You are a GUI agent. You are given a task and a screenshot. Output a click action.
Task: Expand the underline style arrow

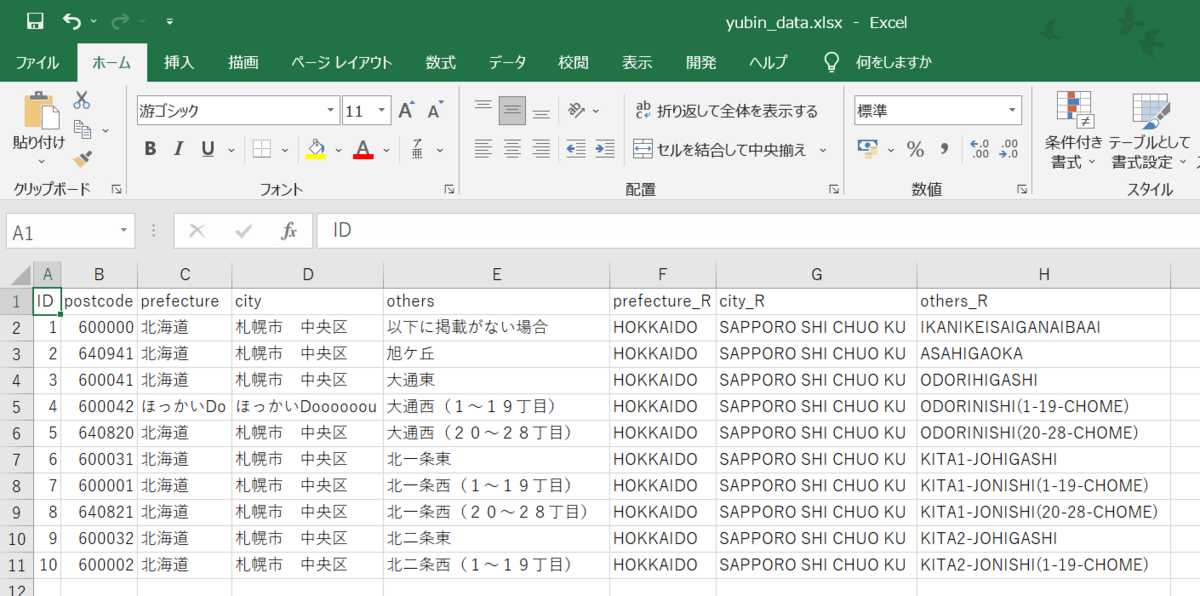pyautogui.click(x=230, y=149)
